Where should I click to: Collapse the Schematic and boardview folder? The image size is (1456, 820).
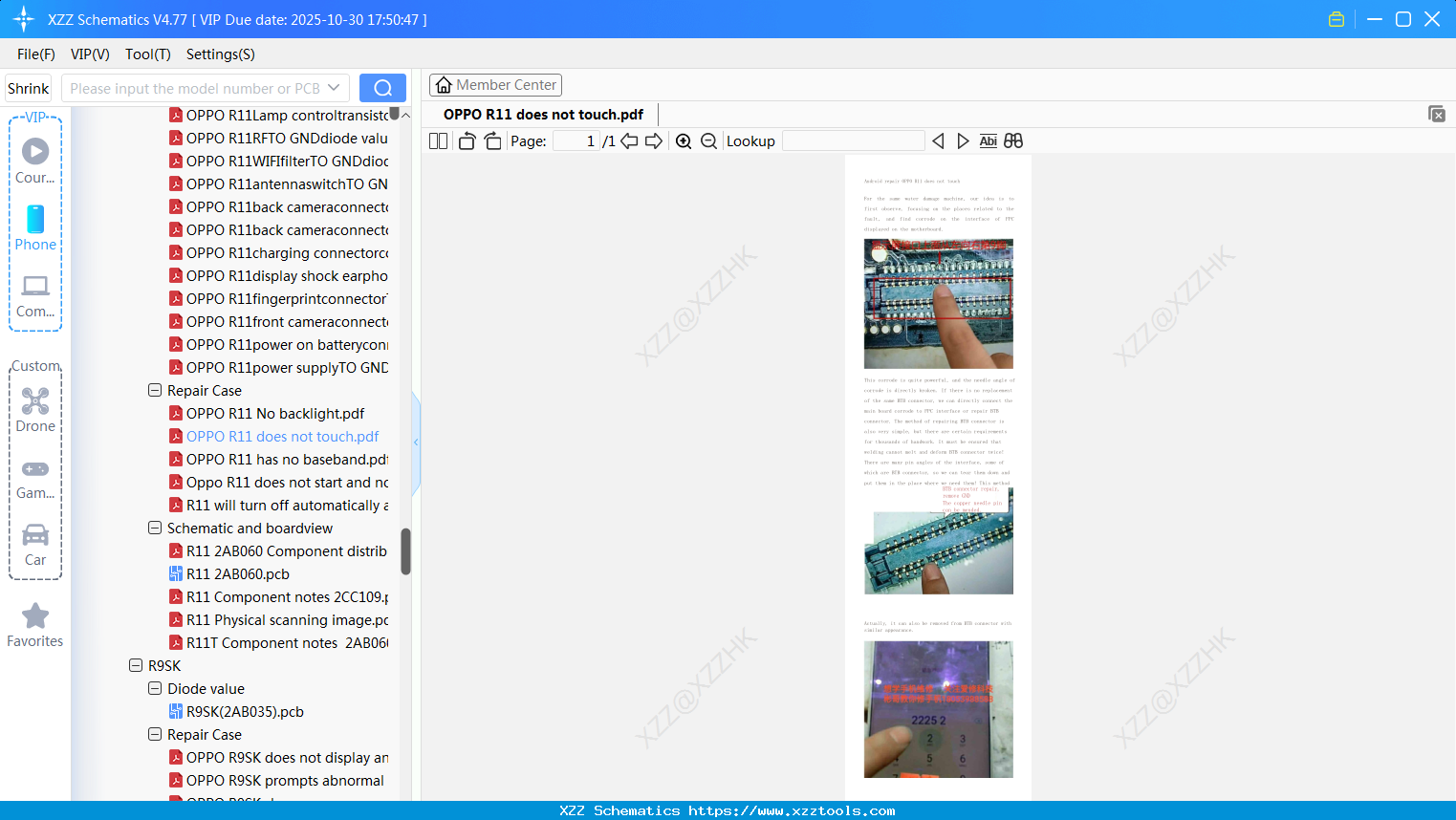(x=155, y=529)
